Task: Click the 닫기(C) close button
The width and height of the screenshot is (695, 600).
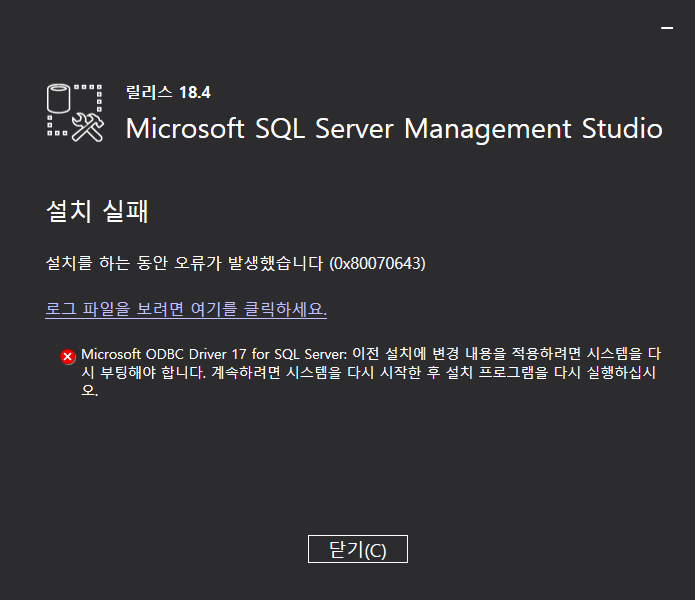Action: [358, 549]
